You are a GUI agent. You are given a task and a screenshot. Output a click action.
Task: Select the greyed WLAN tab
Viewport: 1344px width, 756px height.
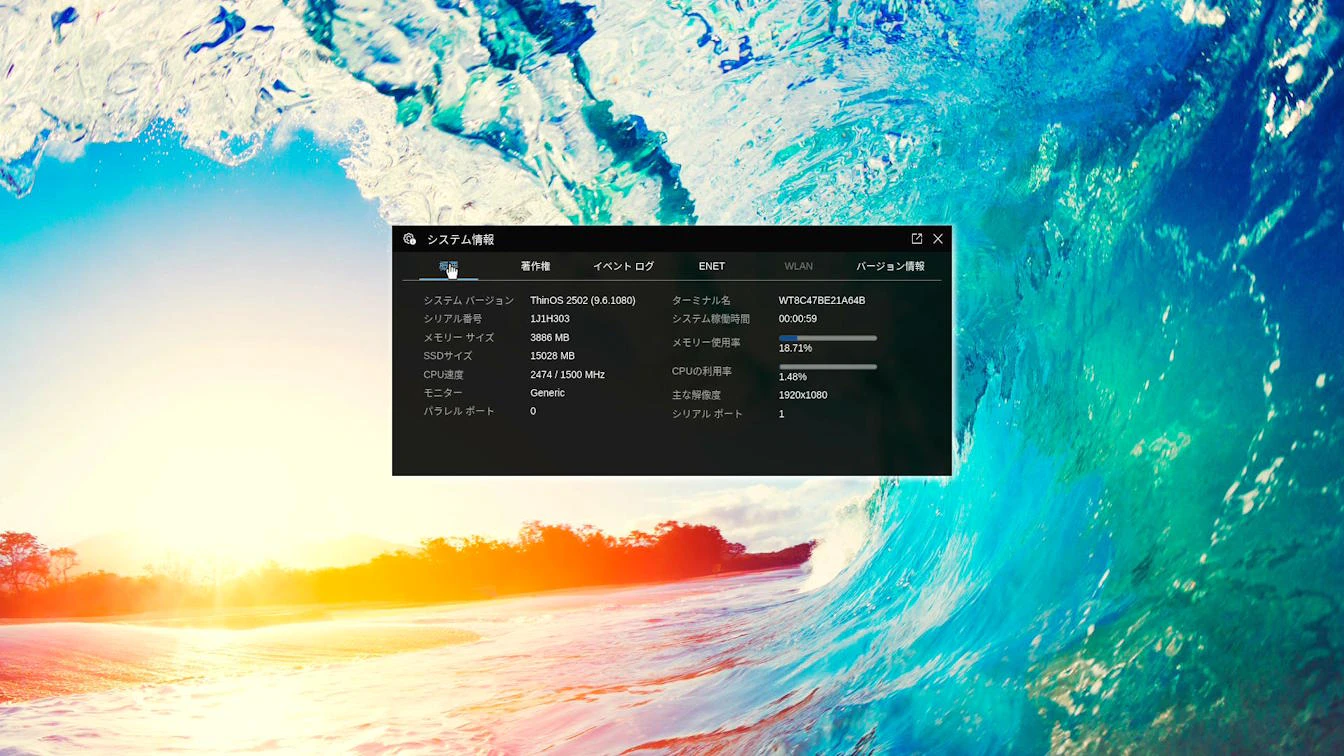pos(798,266)
